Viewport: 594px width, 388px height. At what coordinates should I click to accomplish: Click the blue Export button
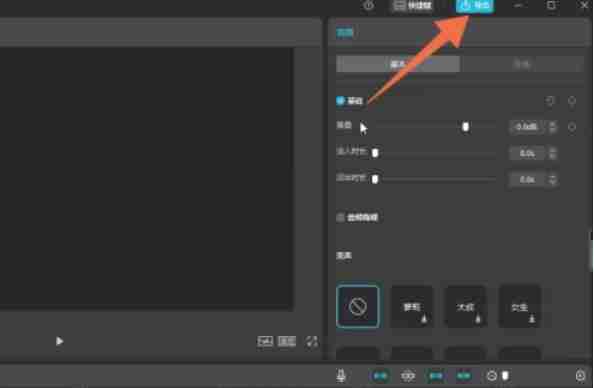pos(474,5)
